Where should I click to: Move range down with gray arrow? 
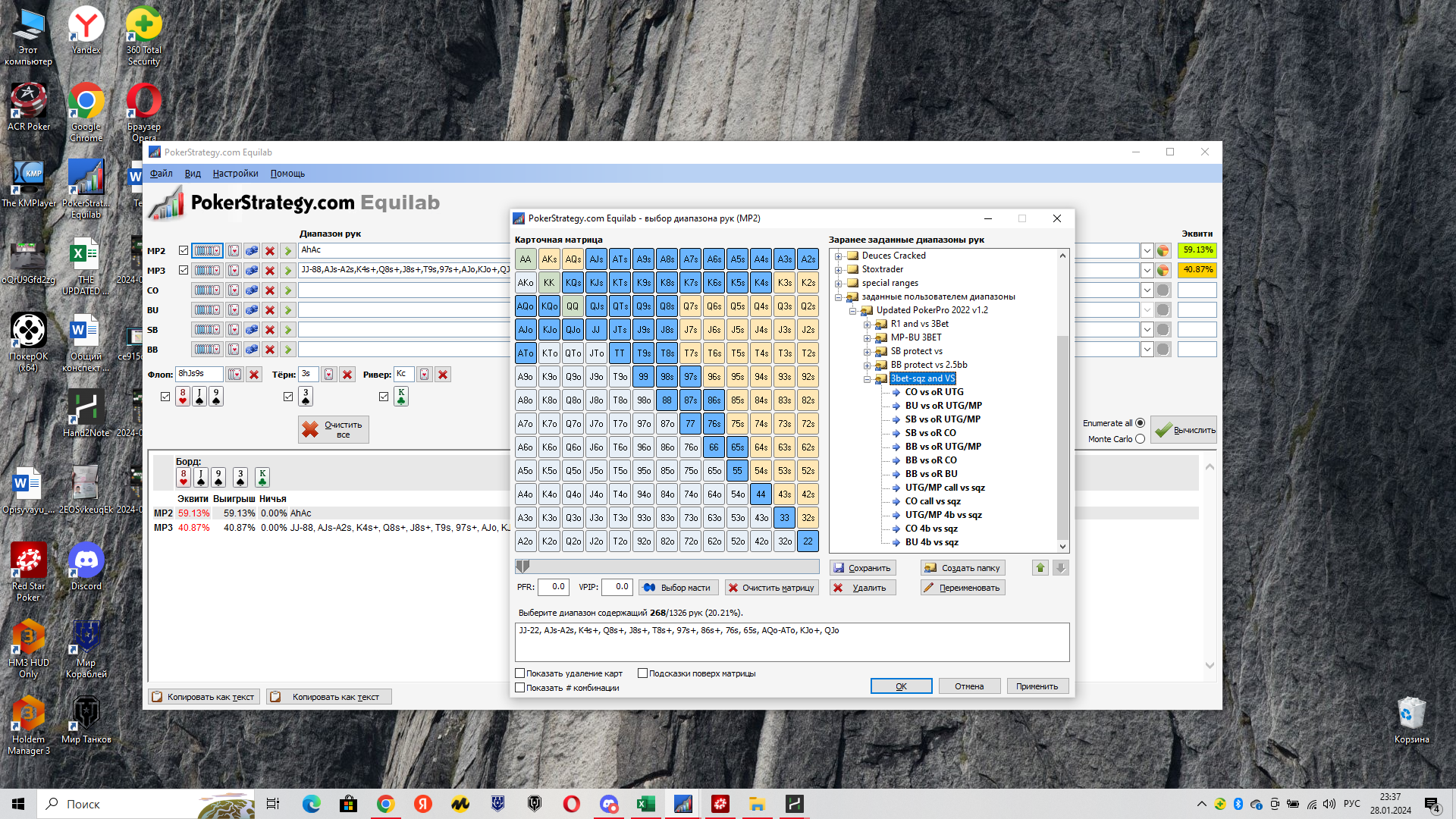pyautogui.click(x=1061, y=568)
